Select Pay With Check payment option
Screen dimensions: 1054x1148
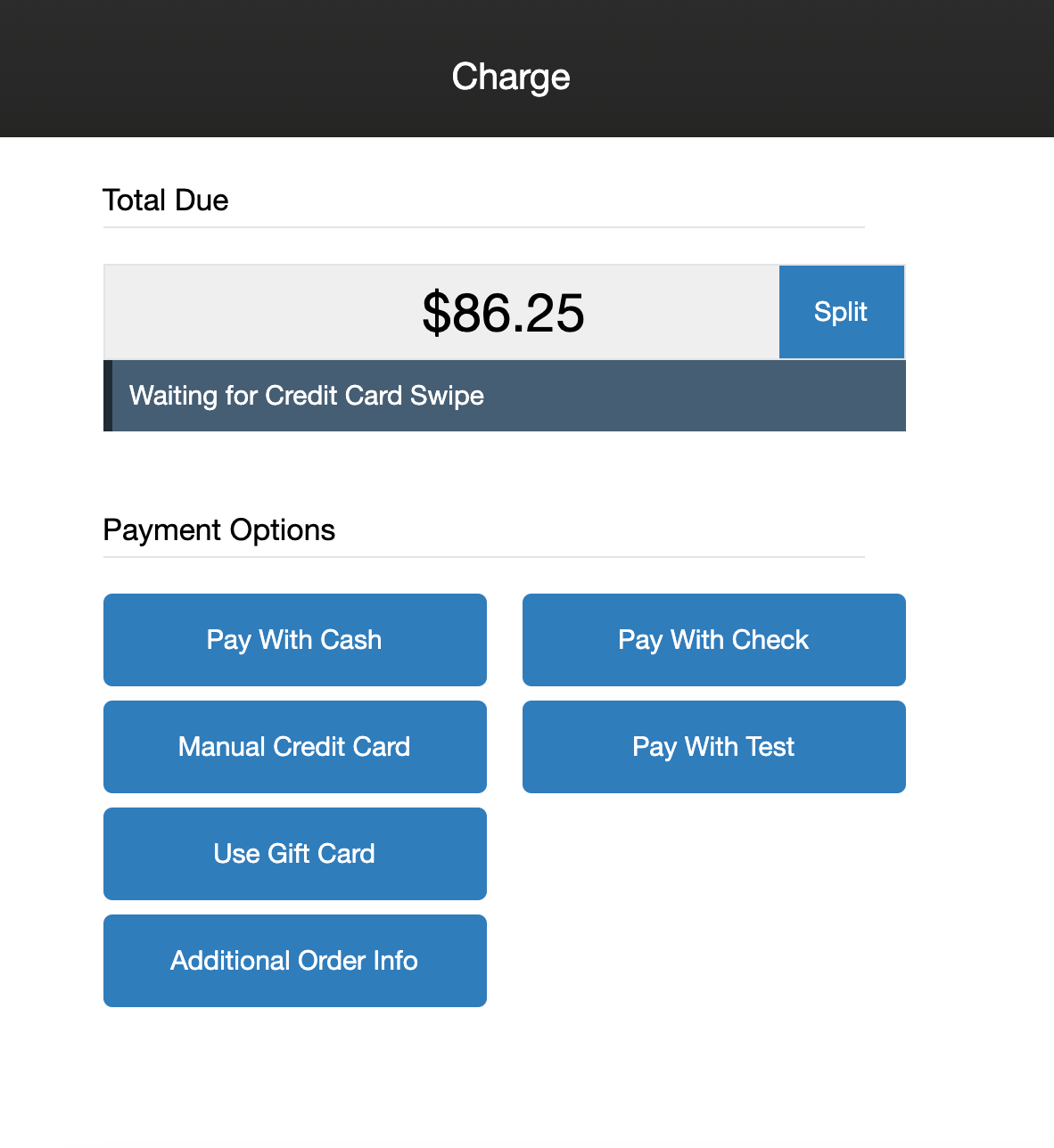click(712, 639)
